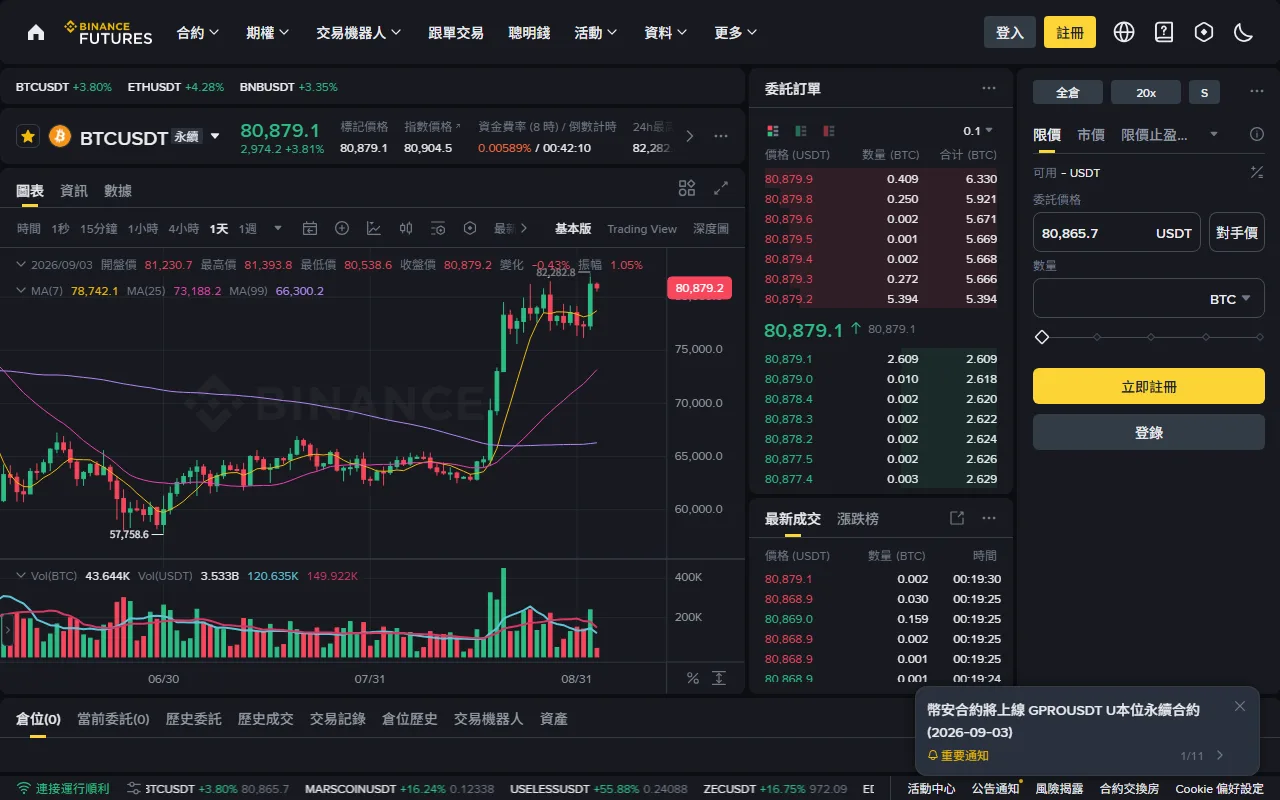1280x800 pixels.
Task: Select the 市價 order tab
Action: click(x=1091, y=134)
